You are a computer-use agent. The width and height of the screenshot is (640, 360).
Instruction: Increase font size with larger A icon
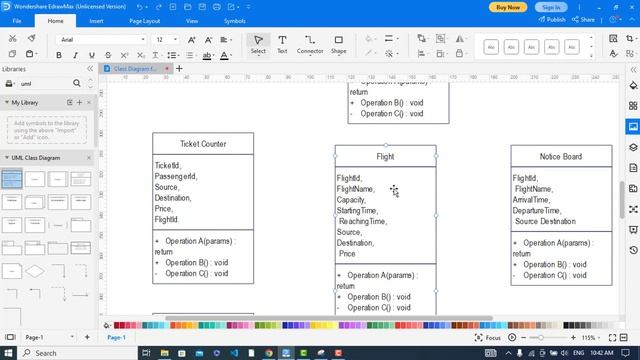click(x=191, y=40)
